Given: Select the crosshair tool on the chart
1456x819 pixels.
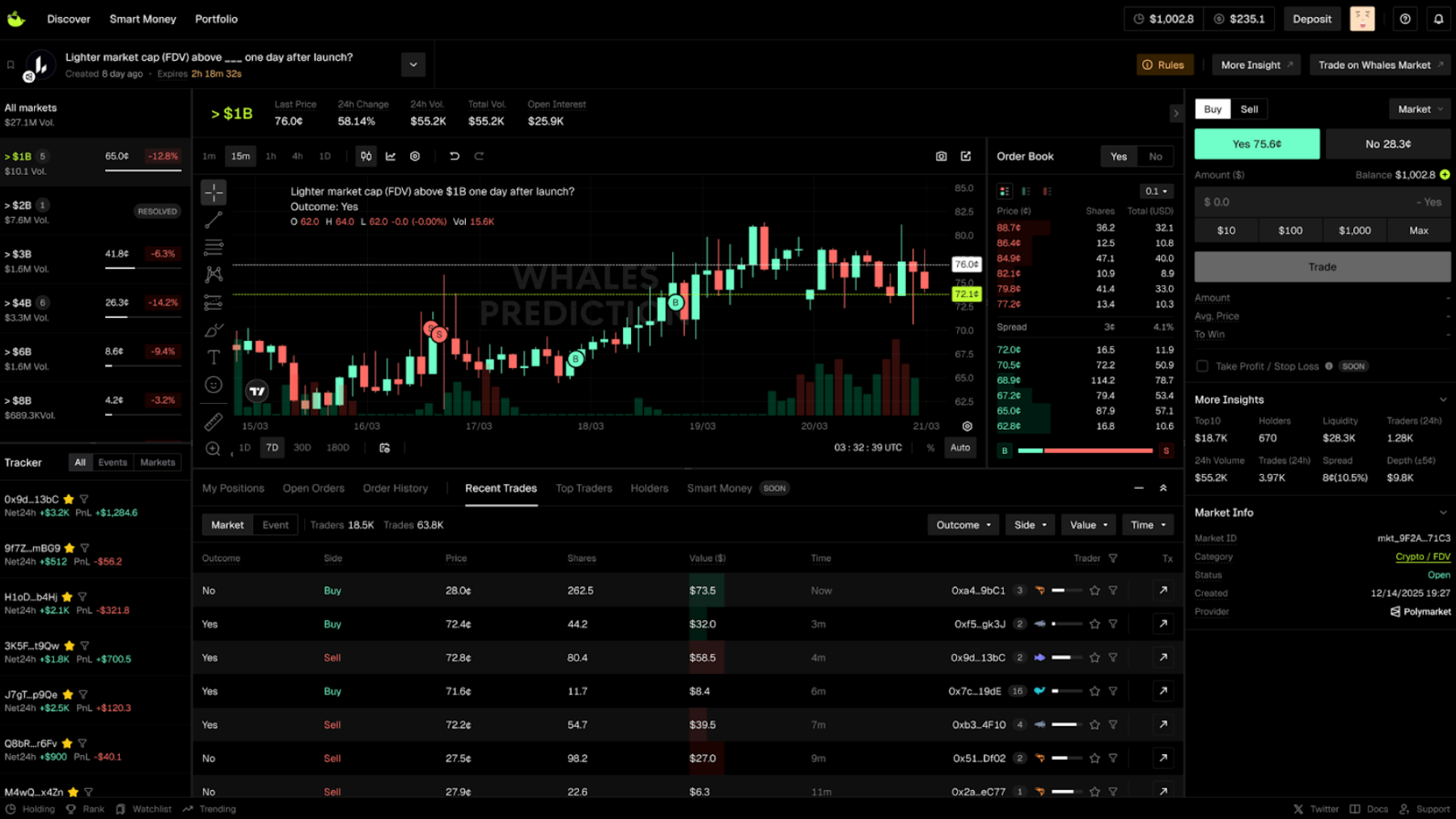Looking at the screenshot, I should (x=213, y=193).
